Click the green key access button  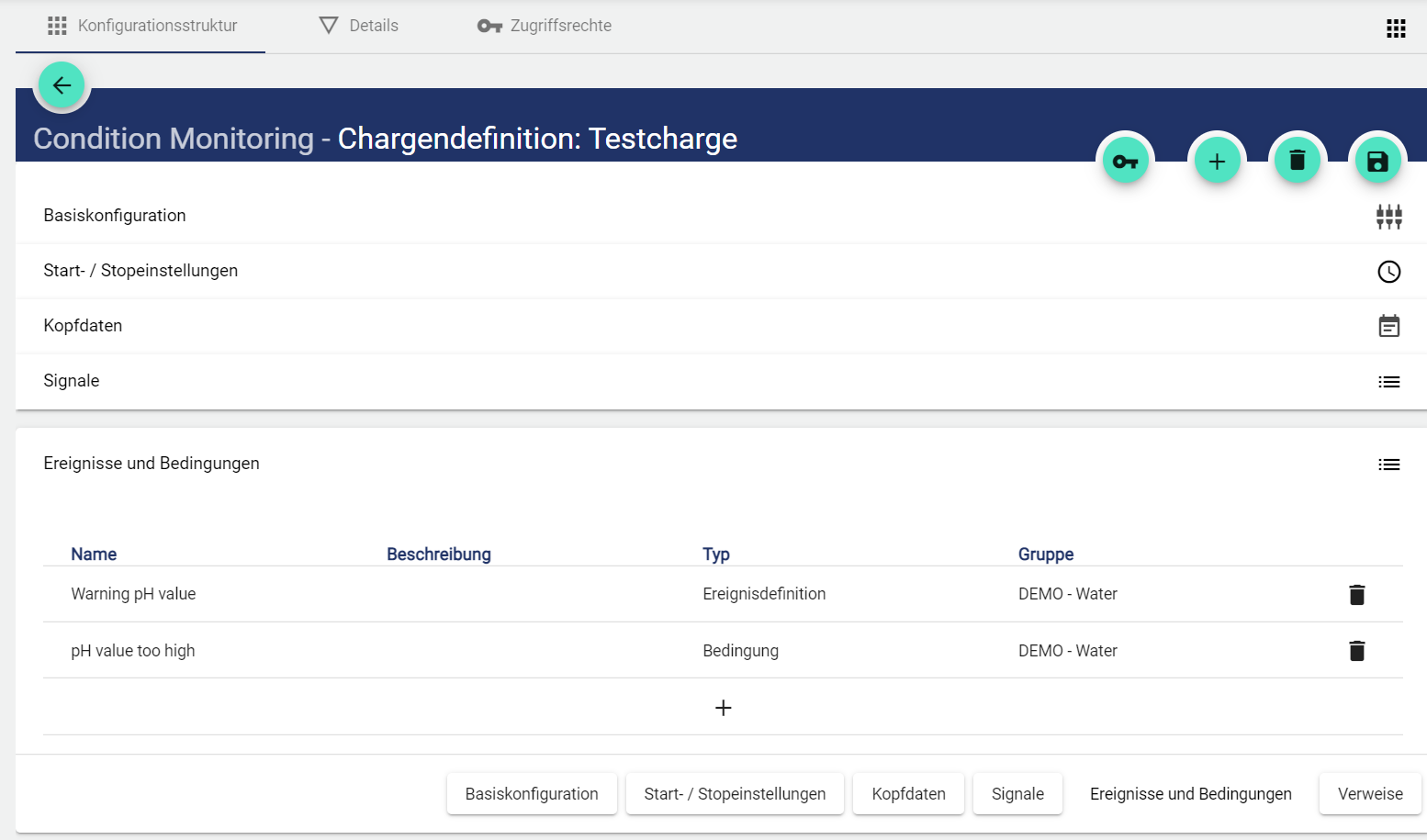click(x=1125, y=162)
